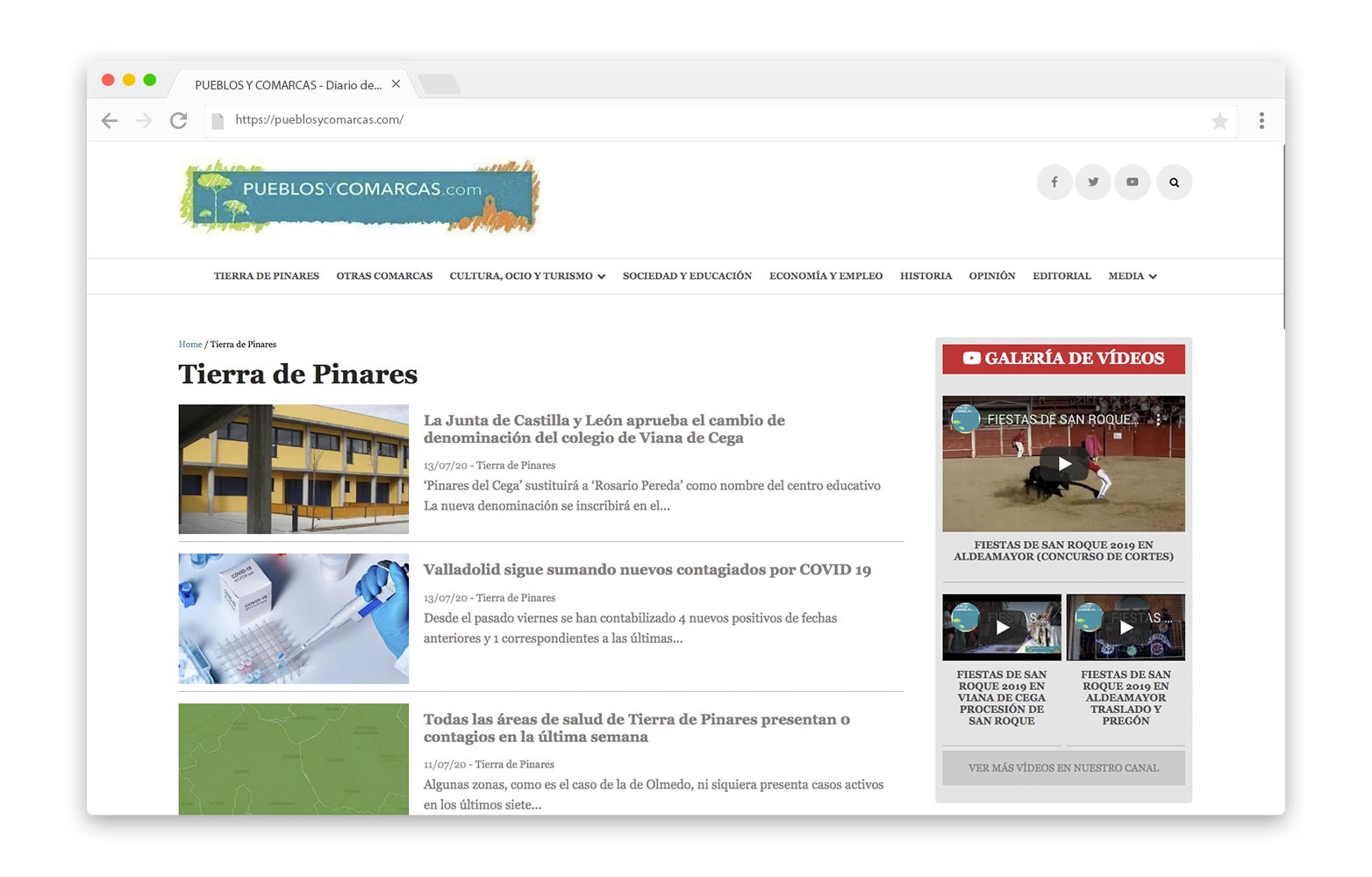Select the Editorial menu item
The image size is (1372, 877).
coord(1061,275)
